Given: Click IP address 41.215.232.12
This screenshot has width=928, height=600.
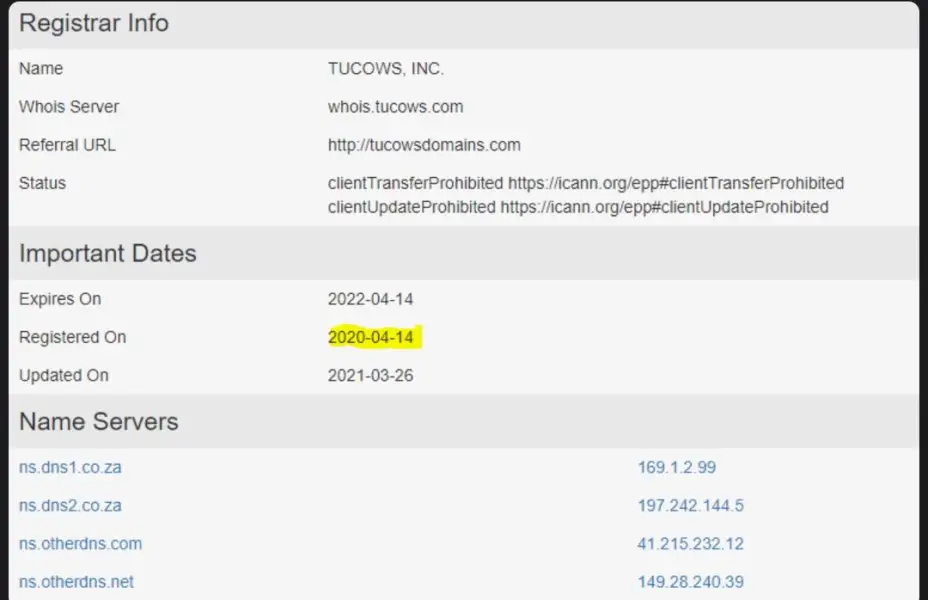Looking at the screenshot, I should point(690,544).
